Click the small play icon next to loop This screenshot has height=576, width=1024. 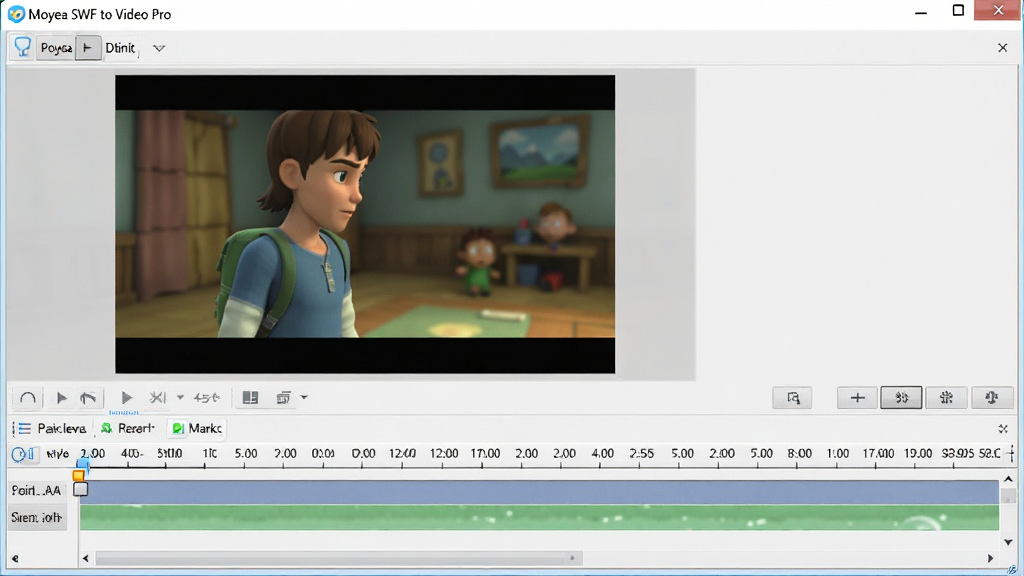click(x=61, y=398)
